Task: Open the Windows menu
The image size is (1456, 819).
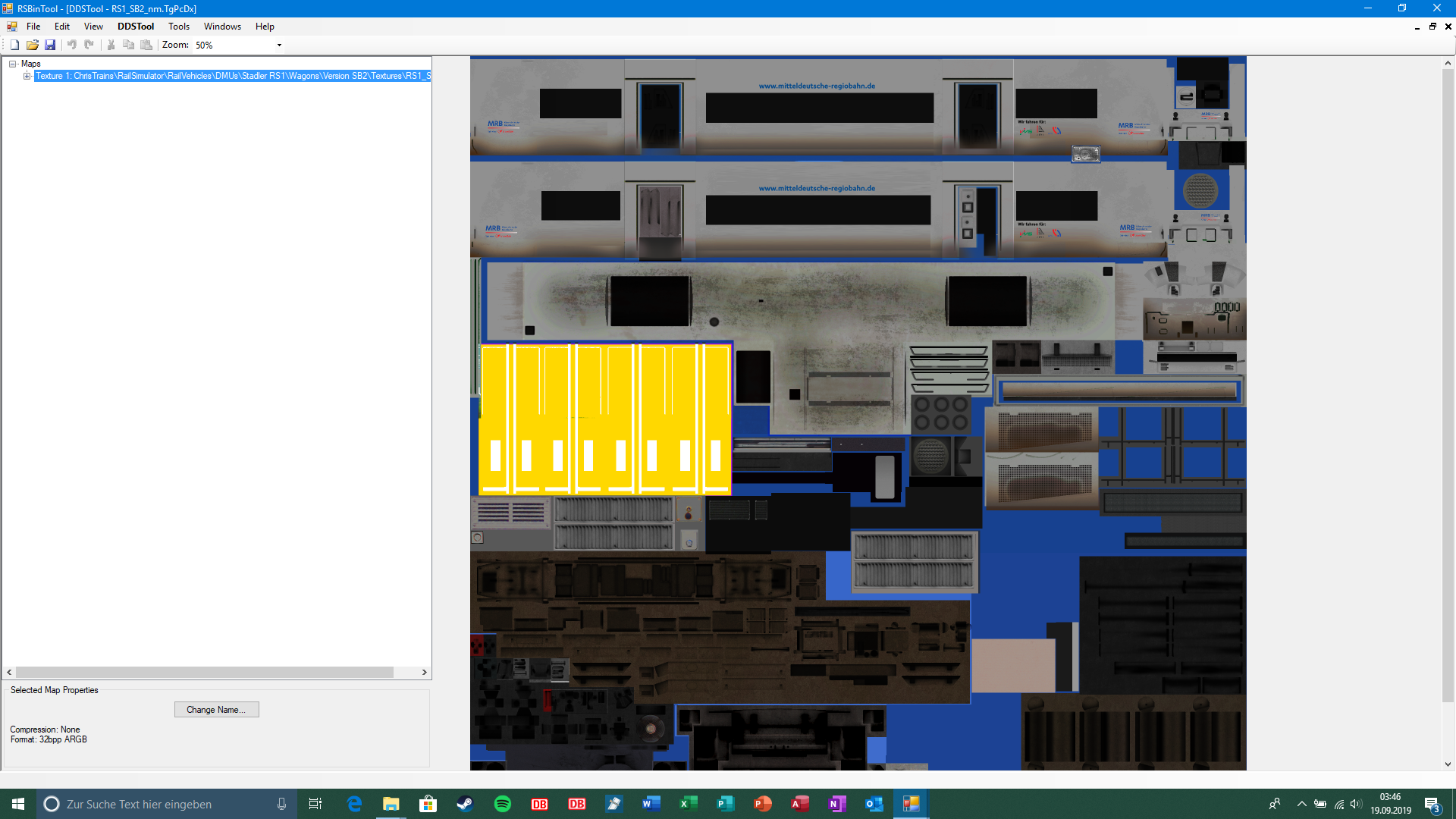Action: pos(222,27)
